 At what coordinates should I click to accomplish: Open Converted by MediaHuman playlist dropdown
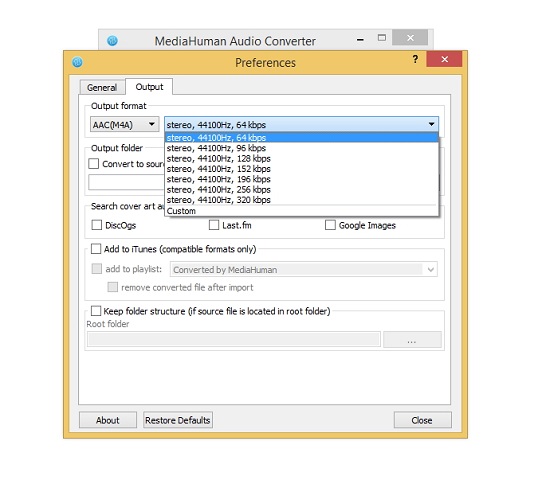[x=304, y=269]
